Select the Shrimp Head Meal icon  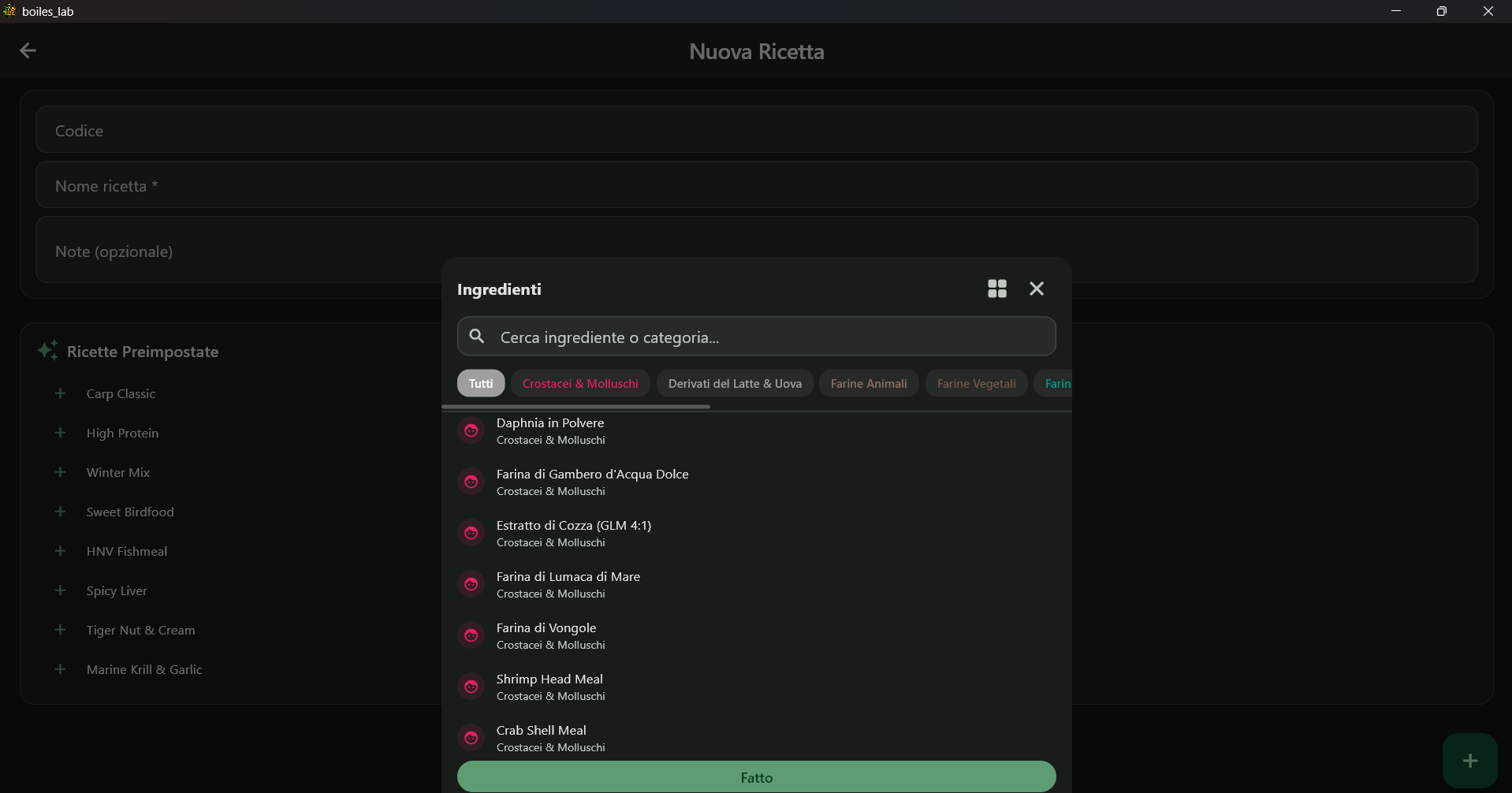(471, 687)
